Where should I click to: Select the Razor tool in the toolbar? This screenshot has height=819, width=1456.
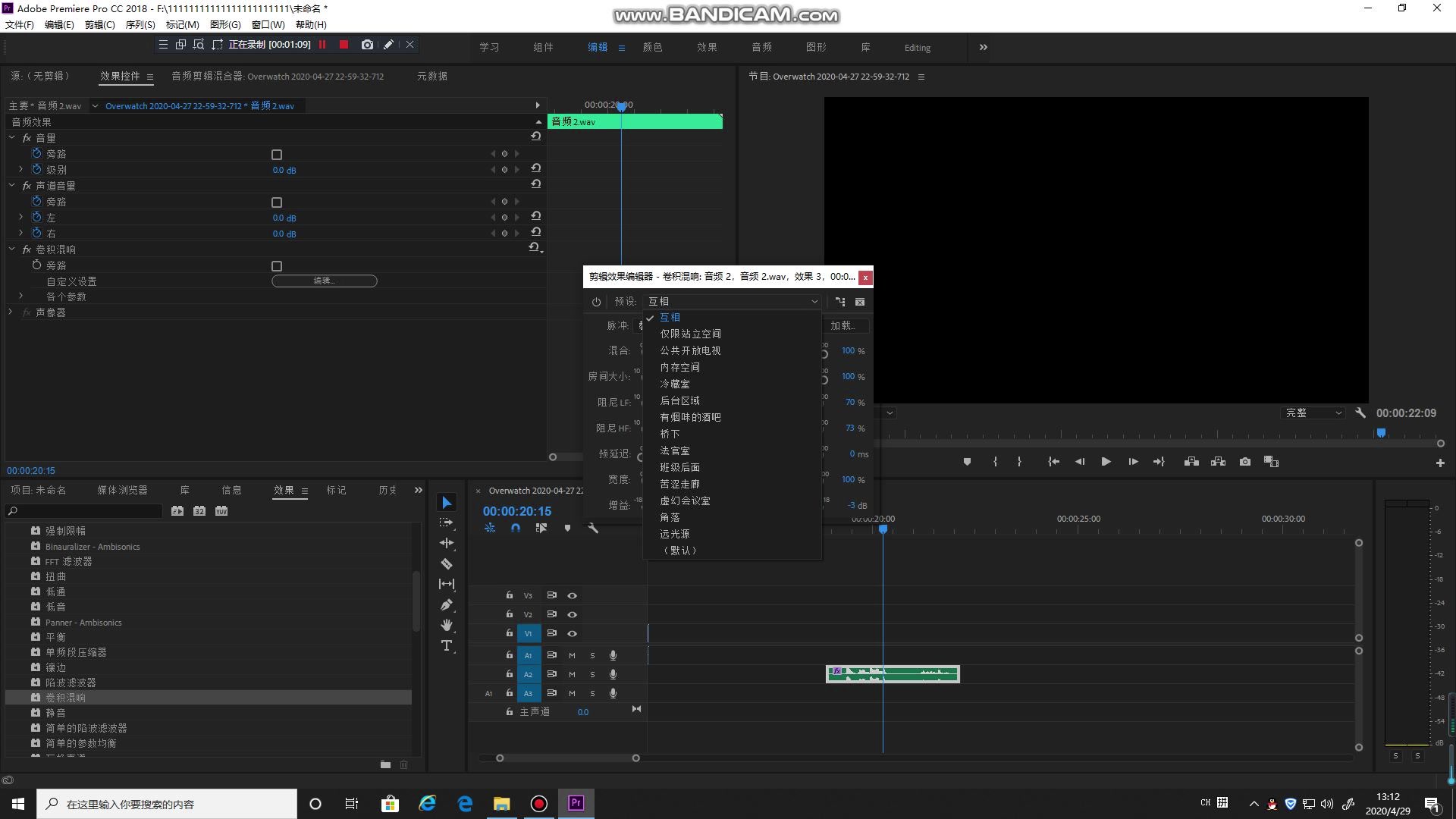[447, 564]
